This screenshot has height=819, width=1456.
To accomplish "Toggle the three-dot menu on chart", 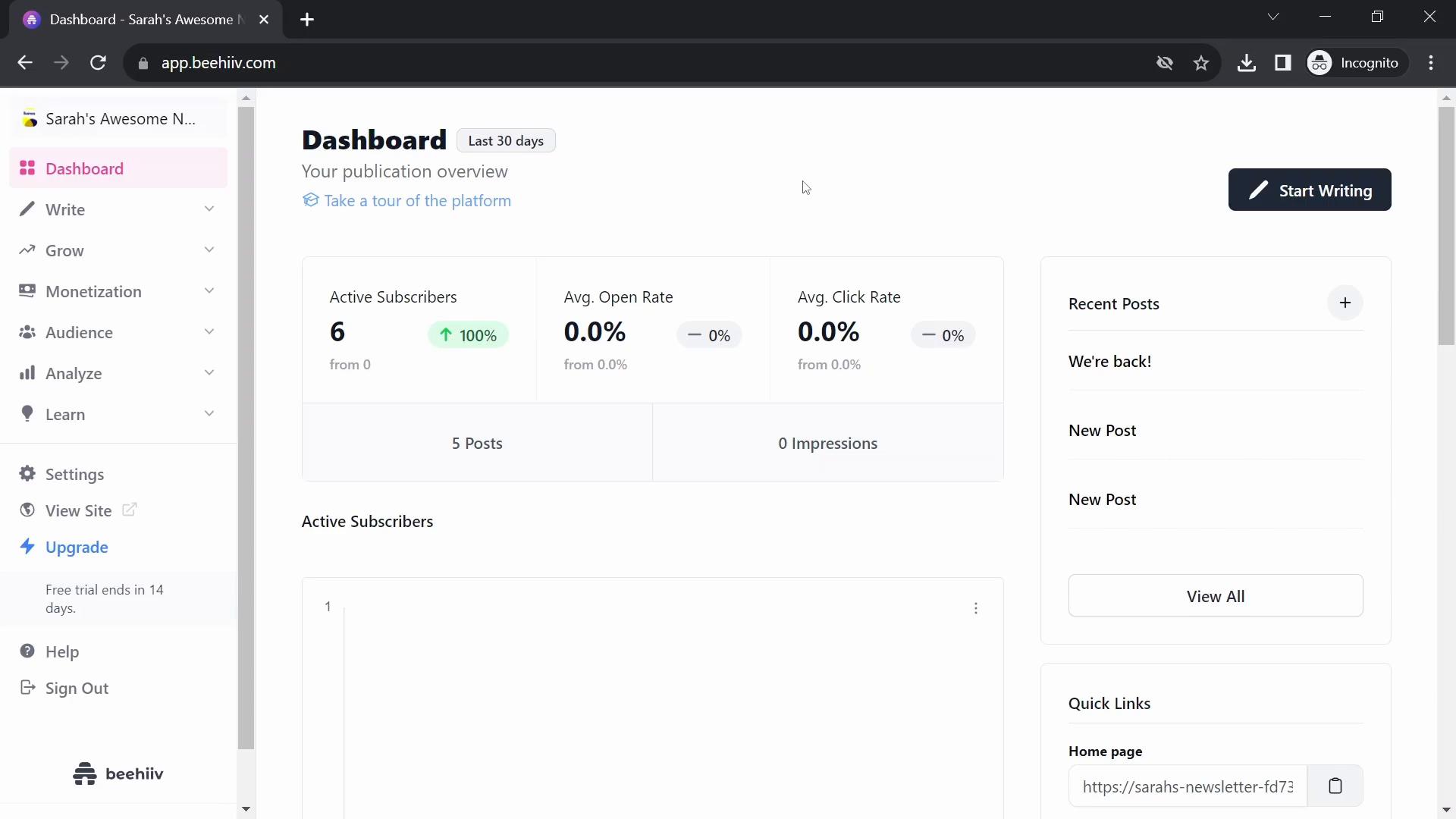I will coord(976,608).
